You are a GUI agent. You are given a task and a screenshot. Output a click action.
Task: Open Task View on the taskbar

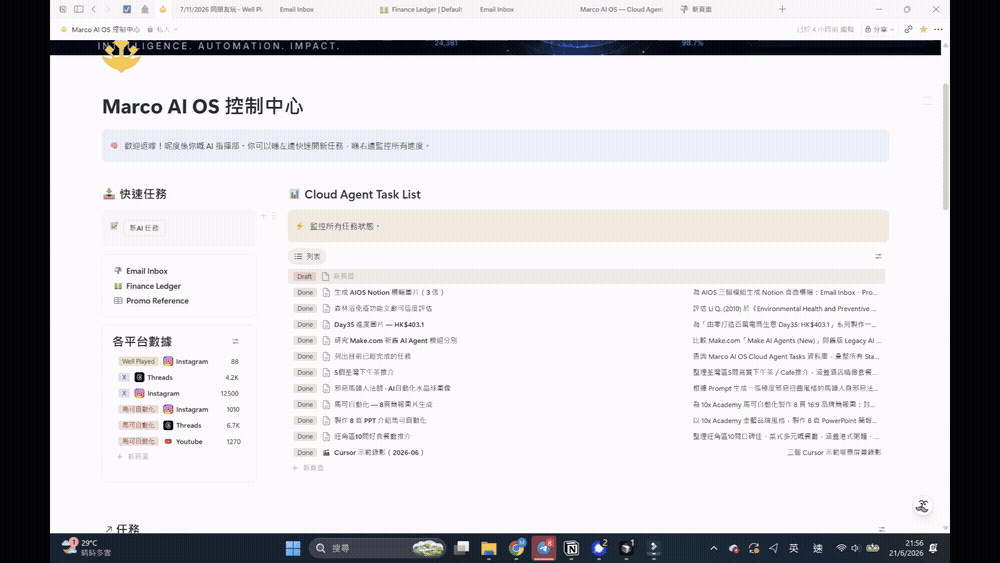(x=462, y=548)
